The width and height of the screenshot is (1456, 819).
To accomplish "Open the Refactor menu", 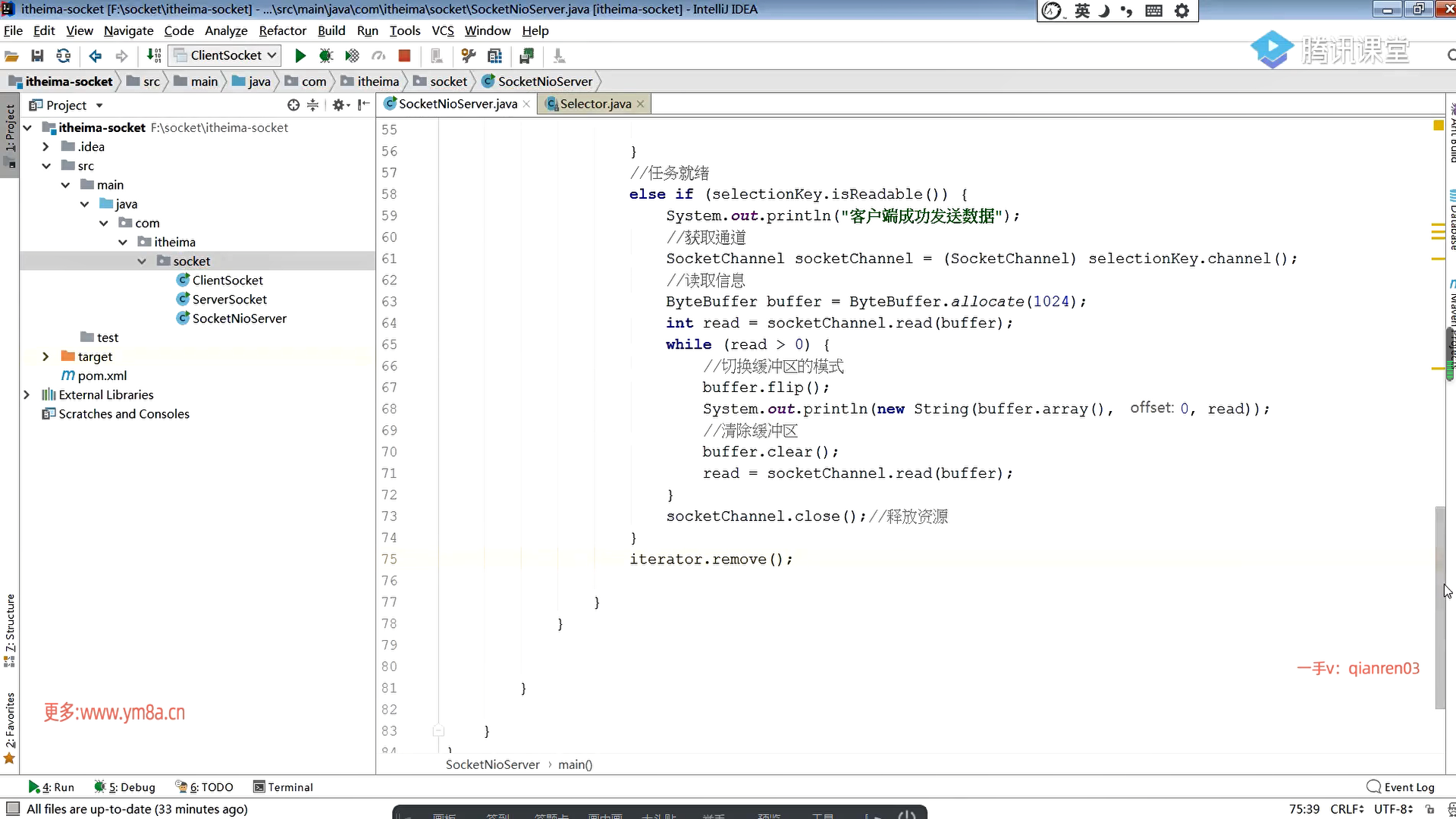I will tap(282, 30).
